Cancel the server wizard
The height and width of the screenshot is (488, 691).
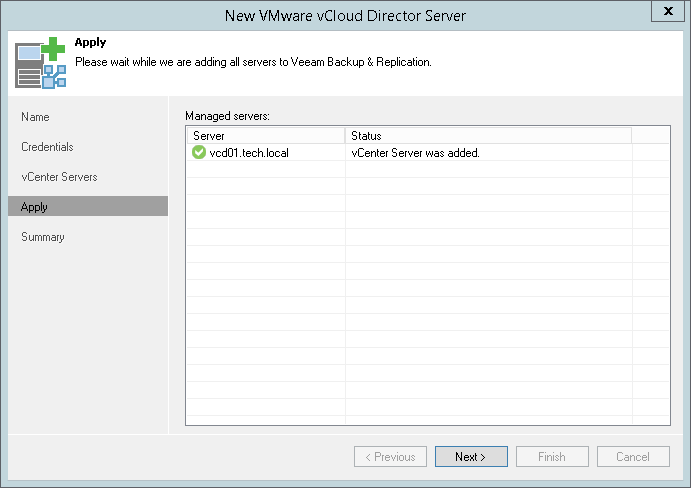coord(633,457)
